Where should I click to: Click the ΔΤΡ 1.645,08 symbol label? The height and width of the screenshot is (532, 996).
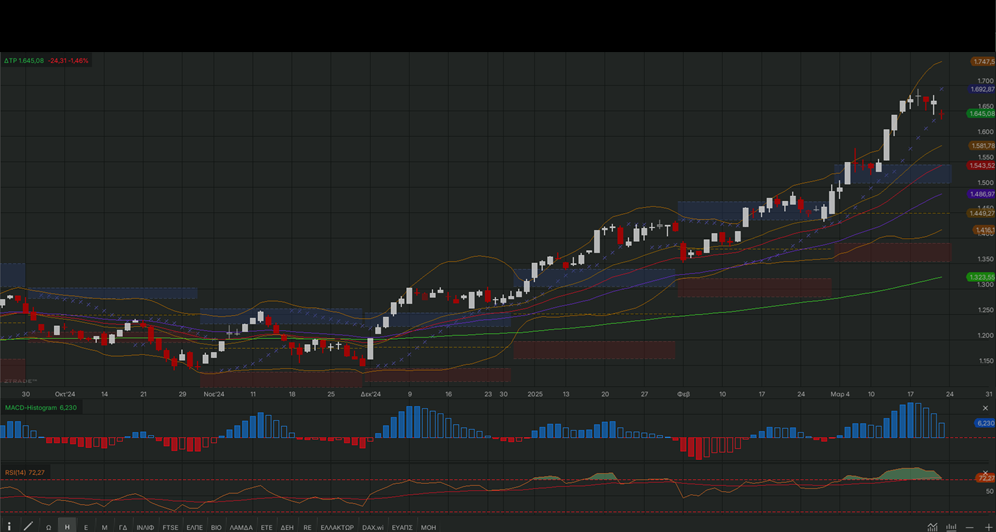tap(24, 60)
